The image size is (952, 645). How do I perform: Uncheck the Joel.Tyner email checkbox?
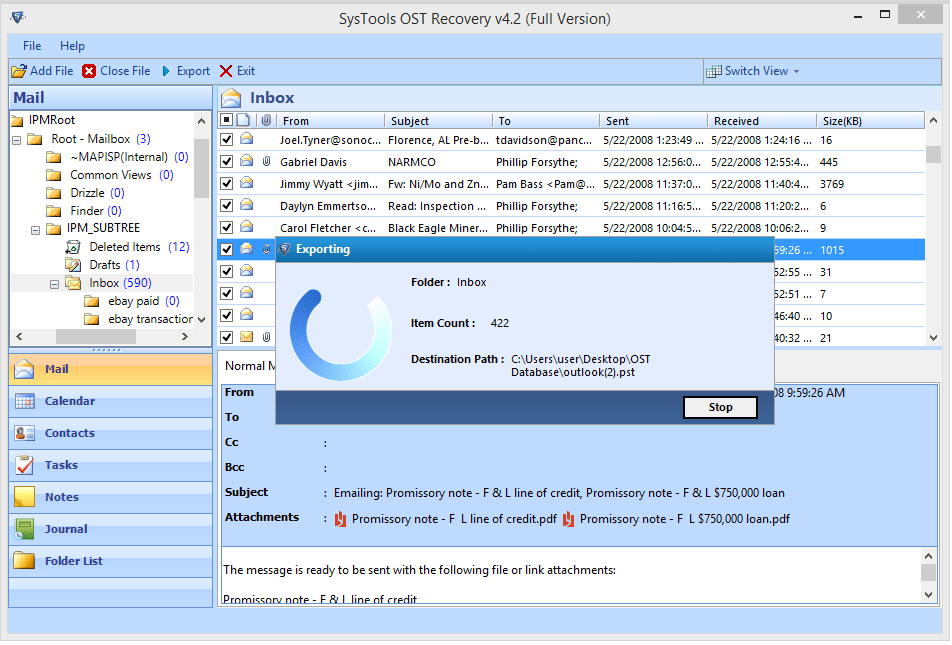pos(226,140)
